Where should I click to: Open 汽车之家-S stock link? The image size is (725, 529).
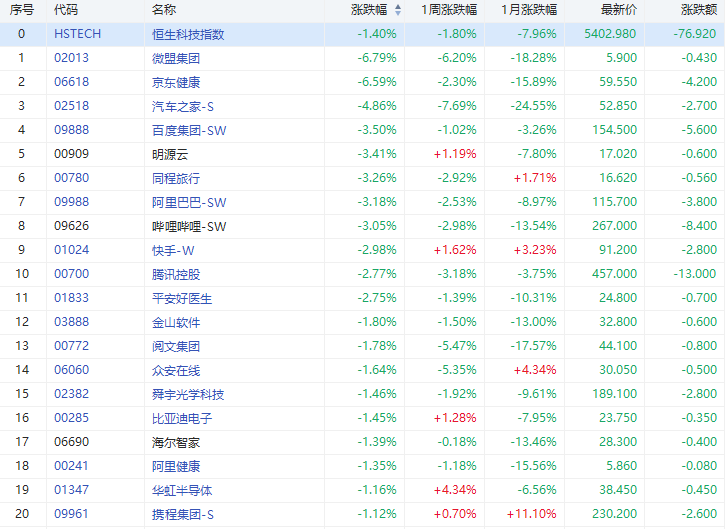(183, 106)
